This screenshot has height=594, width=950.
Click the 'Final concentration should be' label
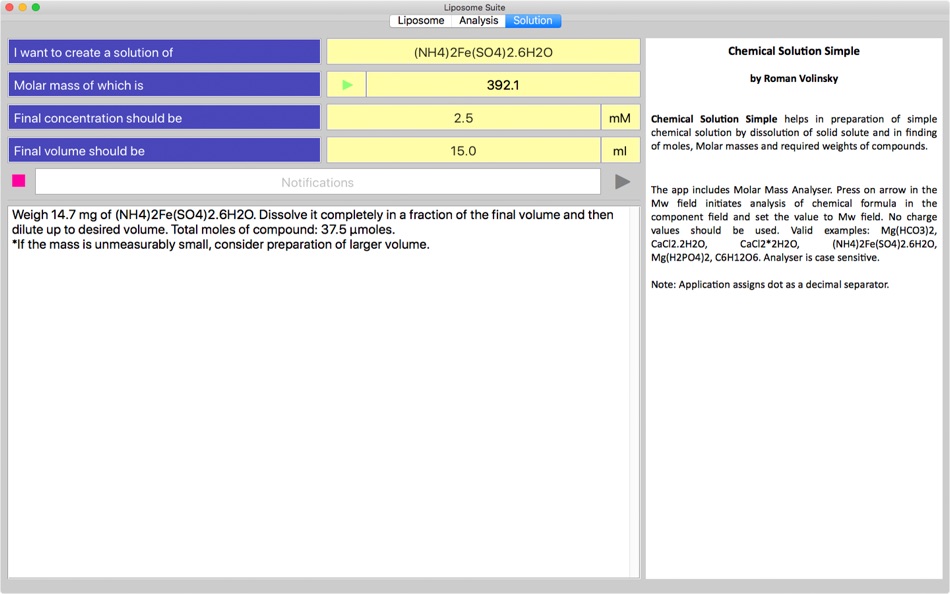pos(164,118)
